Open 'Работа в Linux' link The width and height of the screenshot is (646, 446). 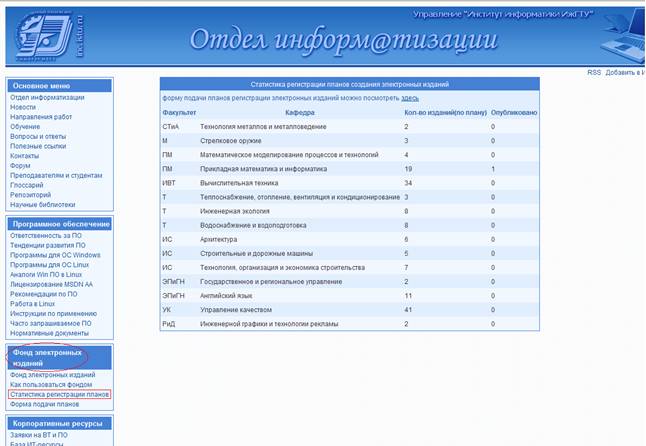pos(32,304)
